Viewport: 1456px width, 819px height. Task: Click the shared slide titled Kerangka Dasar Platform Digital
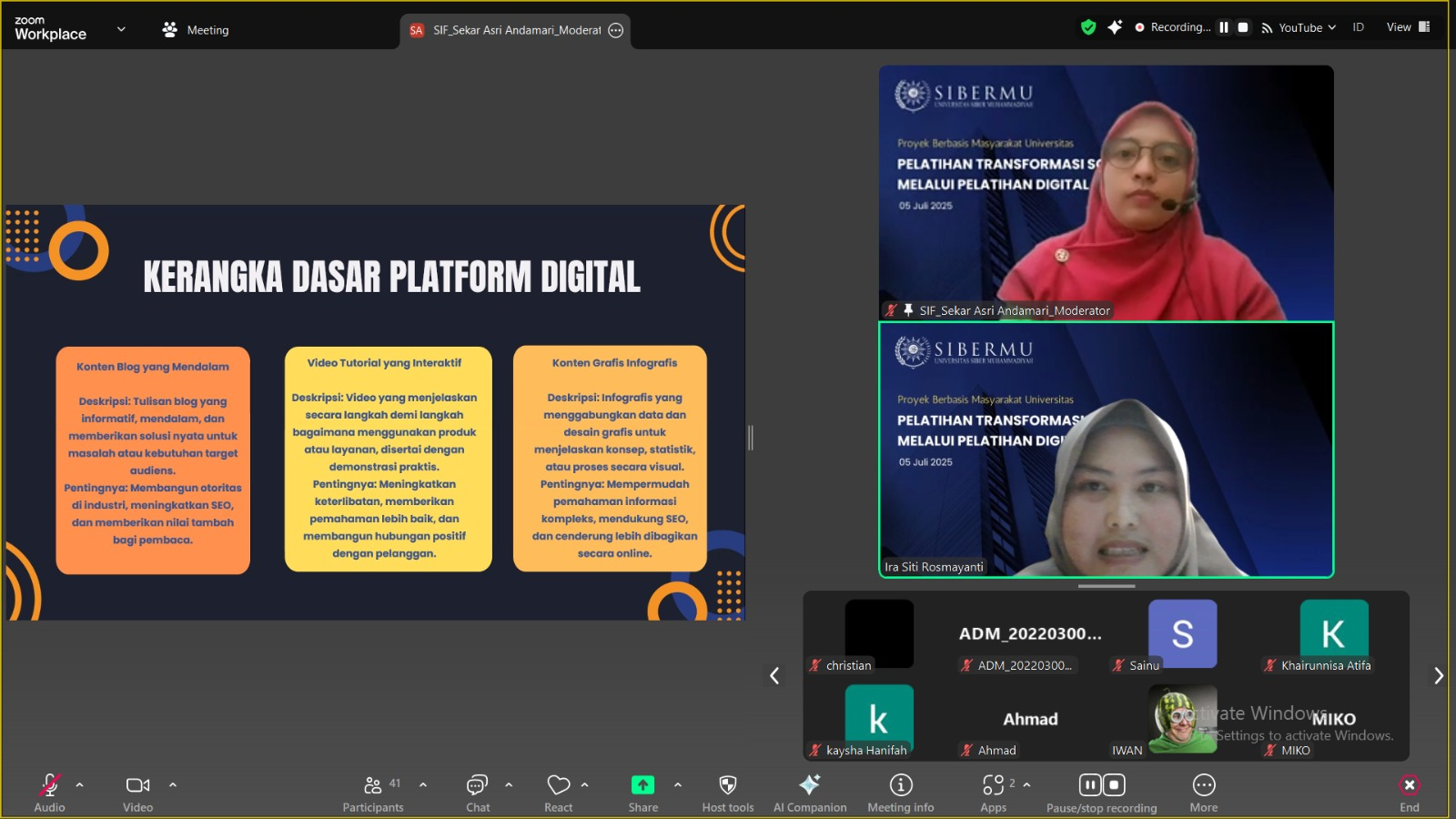[375, 412]
